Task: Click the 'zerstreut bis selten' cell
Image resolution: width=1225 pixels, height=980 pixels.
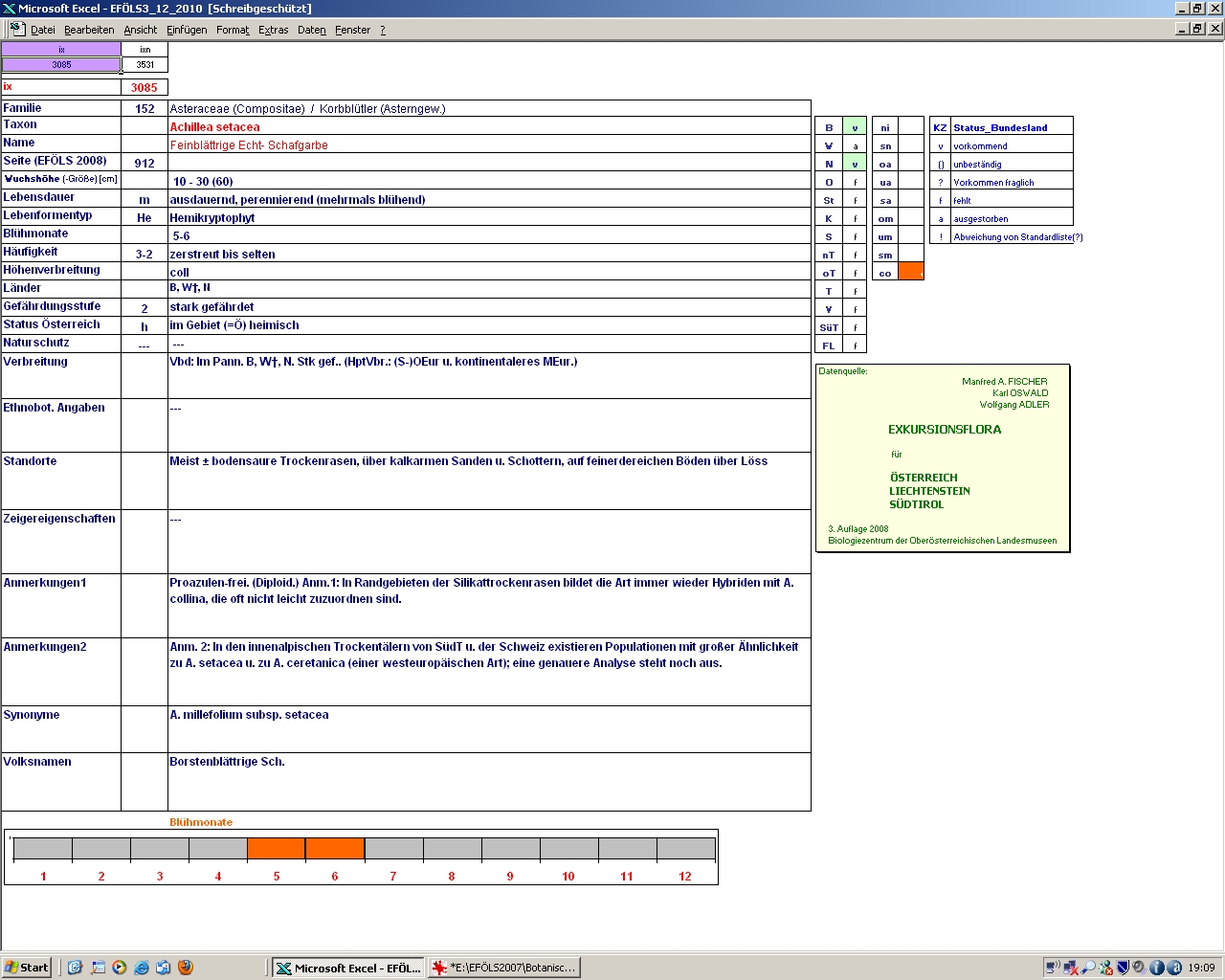Action: (489, 254)
